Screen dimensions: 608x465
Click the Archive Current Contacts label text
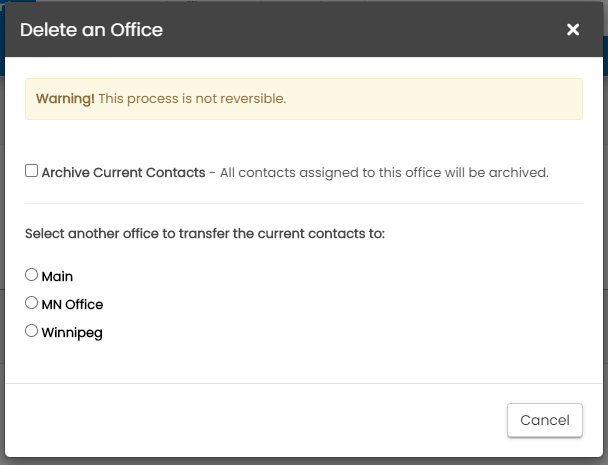point(123,172)
